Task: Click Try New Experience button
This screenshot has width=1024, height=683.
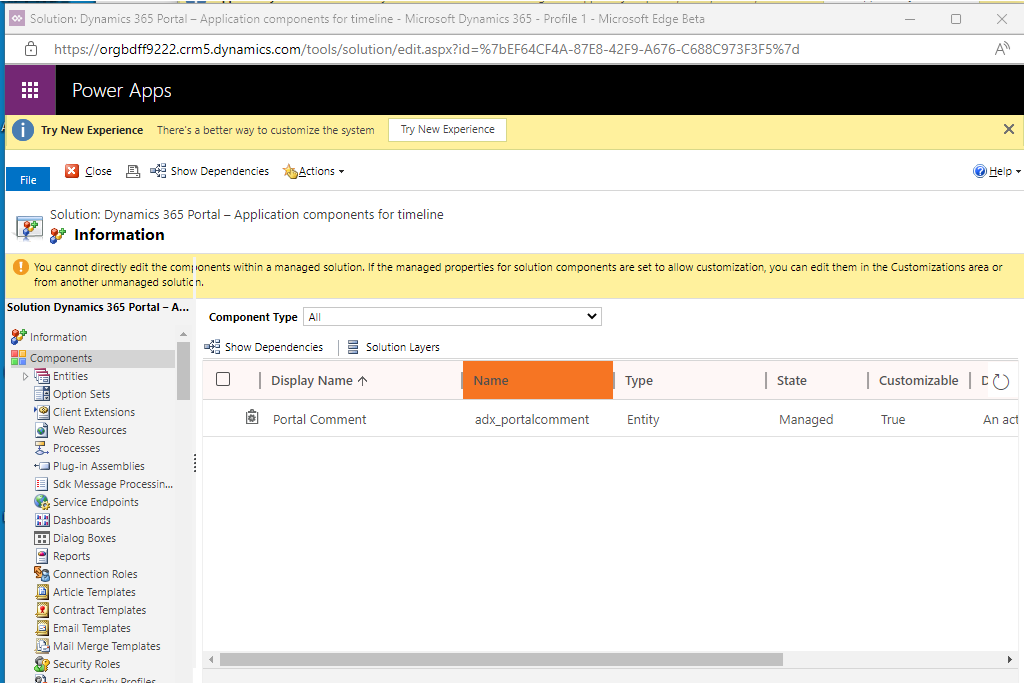Action: tap(447, 129)
